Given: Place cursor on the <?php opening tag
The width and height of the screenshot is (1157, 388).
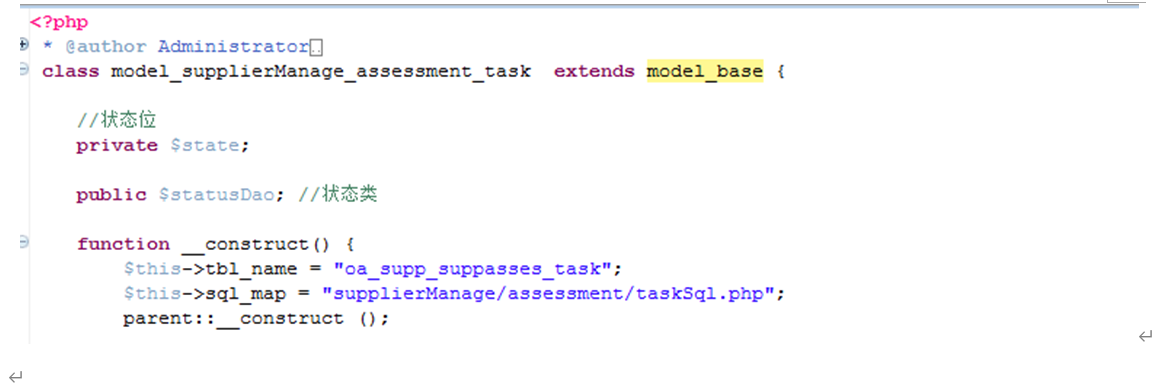Looking at the screenshot, I should [59, 22].
